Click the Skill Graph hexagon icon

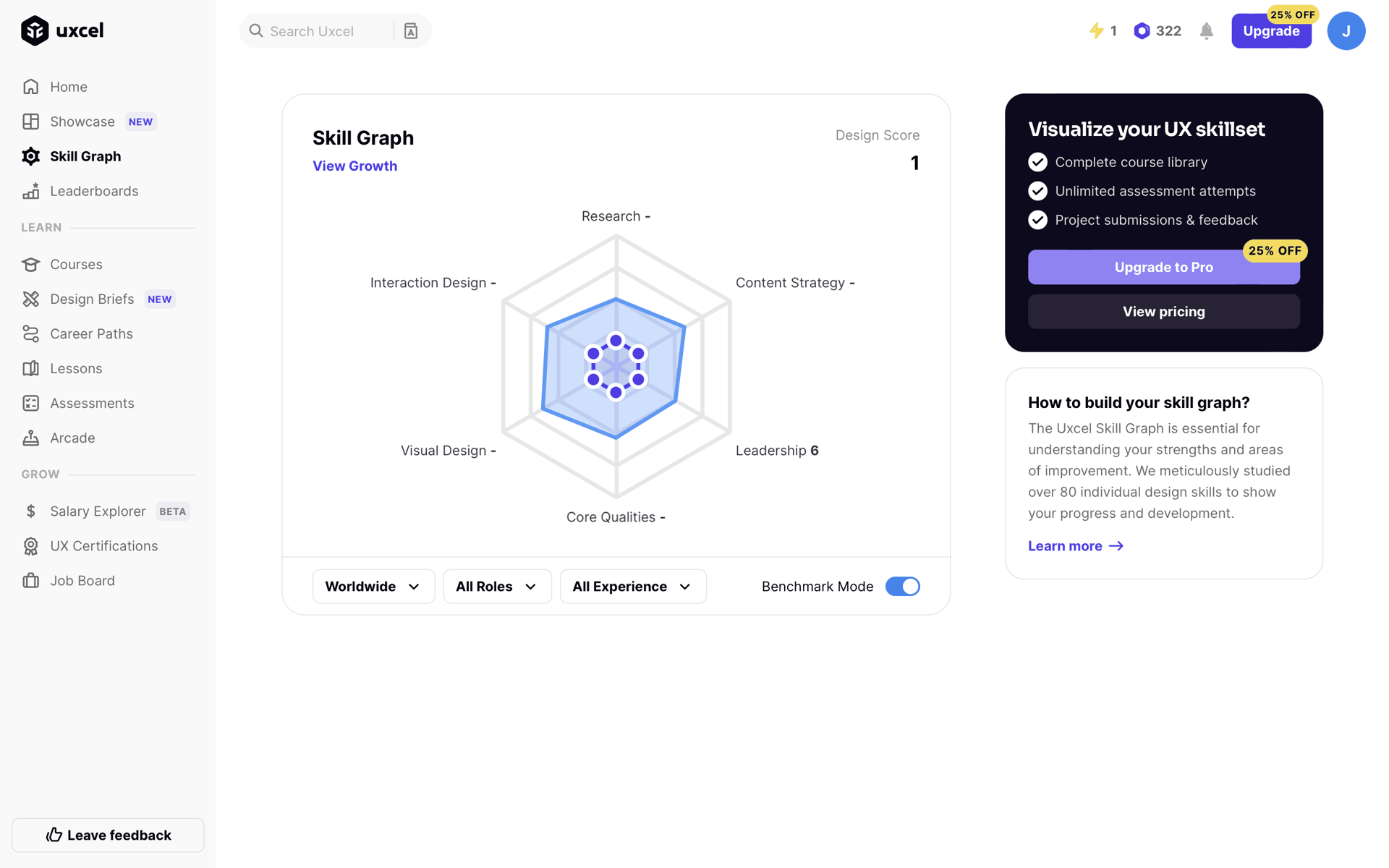pos(30,156)
